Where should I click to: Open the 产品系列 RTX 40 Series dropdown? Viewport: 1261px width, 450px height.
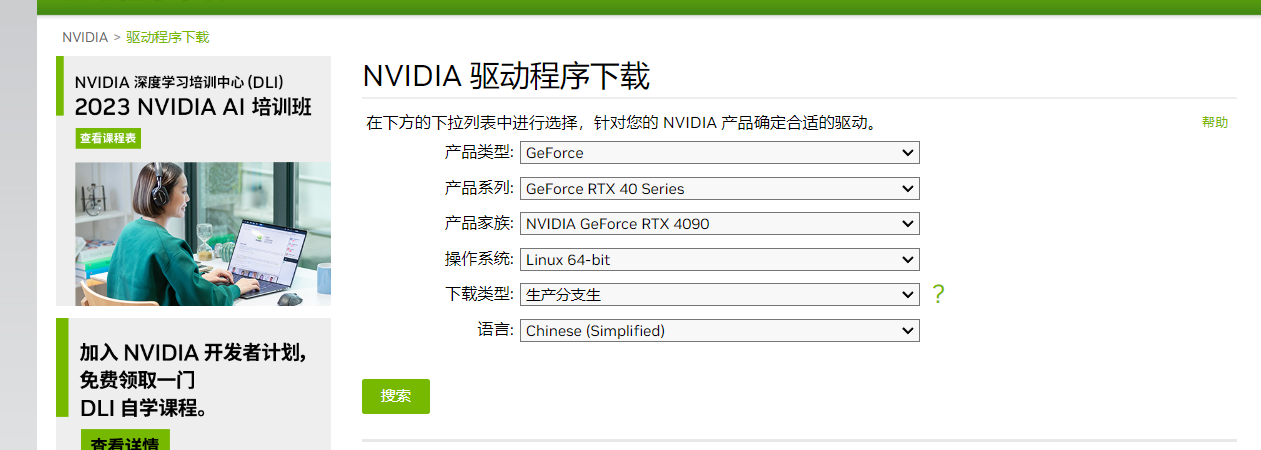point(718,188)
